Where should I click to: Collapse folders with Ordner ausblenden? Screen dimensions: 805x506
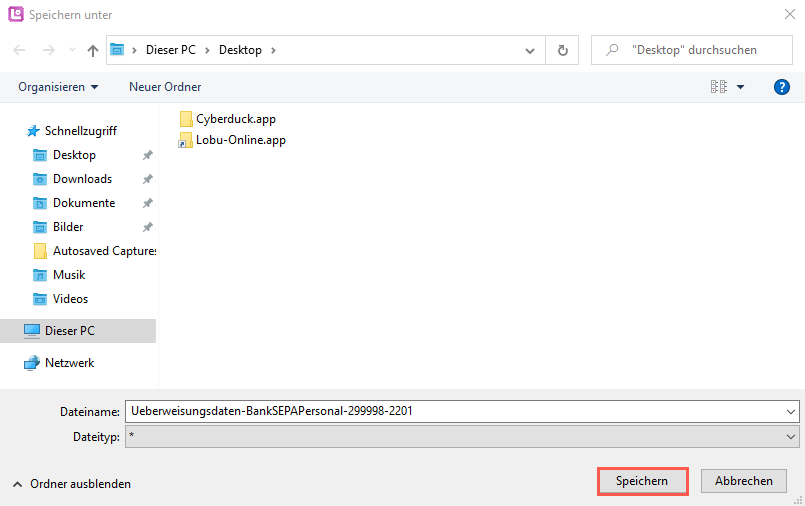[x=72, y=484]
